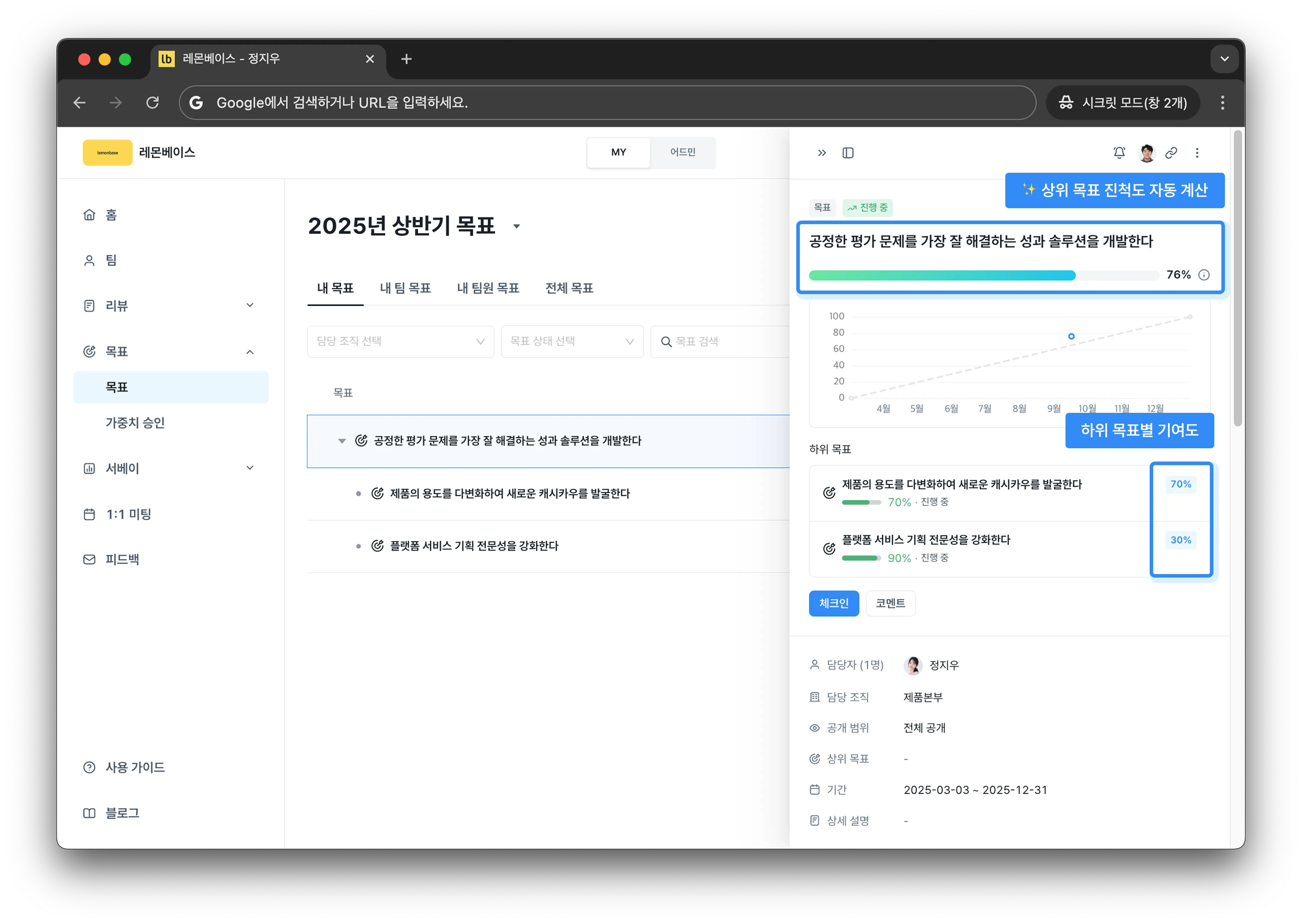Switch to 어드민 mode
This screenshot has height=924, width=1302.
tap(683, 152)
